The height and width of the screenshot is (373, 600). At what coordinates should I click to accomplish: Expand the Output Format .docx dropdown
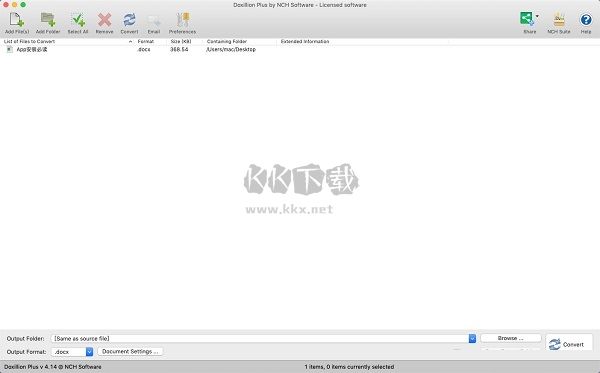[x=89, y=352]
